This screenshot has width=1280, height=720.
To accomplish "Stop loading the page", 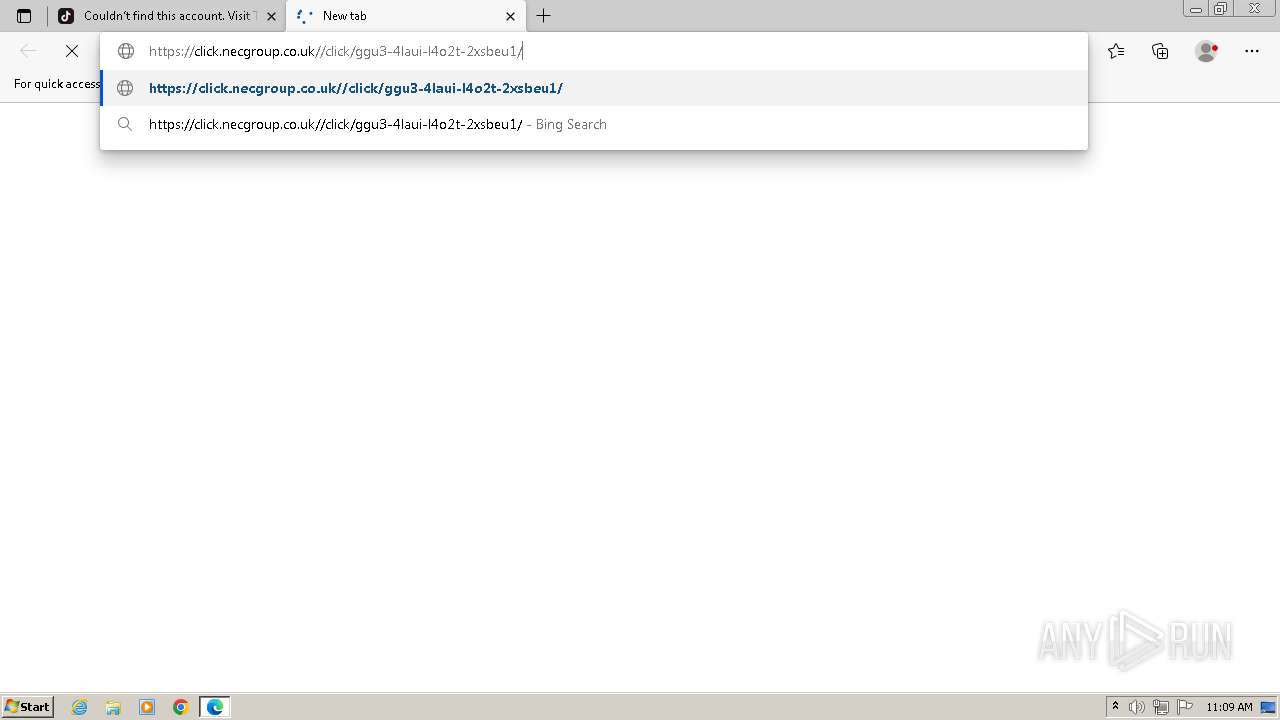I will (72, 51).
